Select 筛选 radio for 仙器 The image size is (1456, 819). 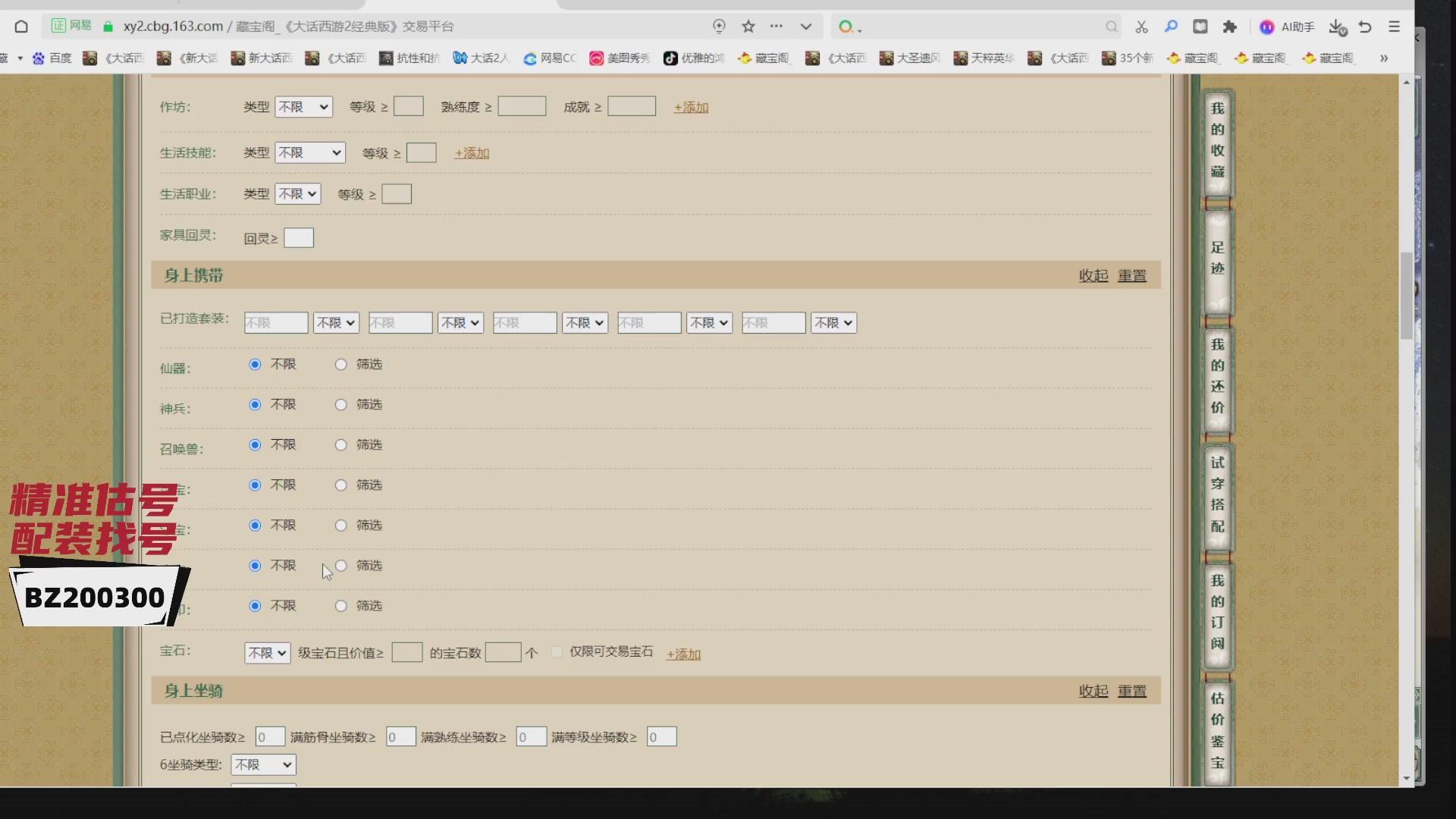pos(340,364)
